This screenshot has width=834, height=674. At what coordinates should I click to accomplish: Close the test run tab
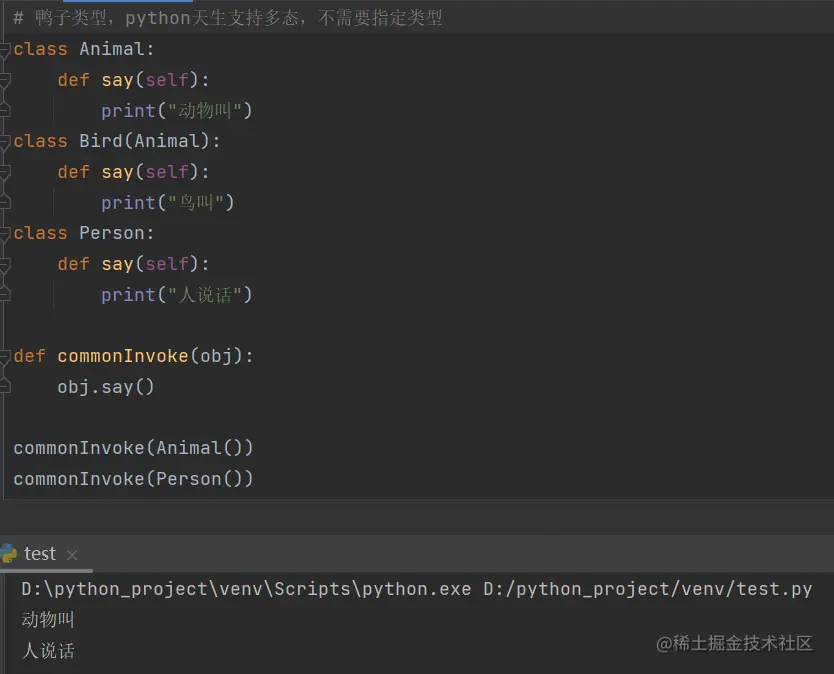tap(72, 555)
